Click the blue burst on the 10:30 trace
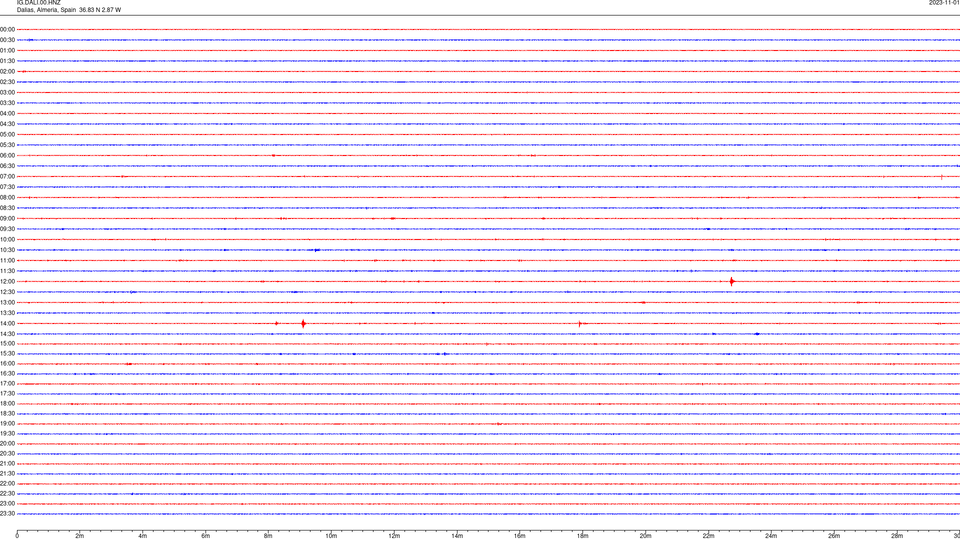The width and height of the screenshot is (960, 540). (x=317, y=250)
